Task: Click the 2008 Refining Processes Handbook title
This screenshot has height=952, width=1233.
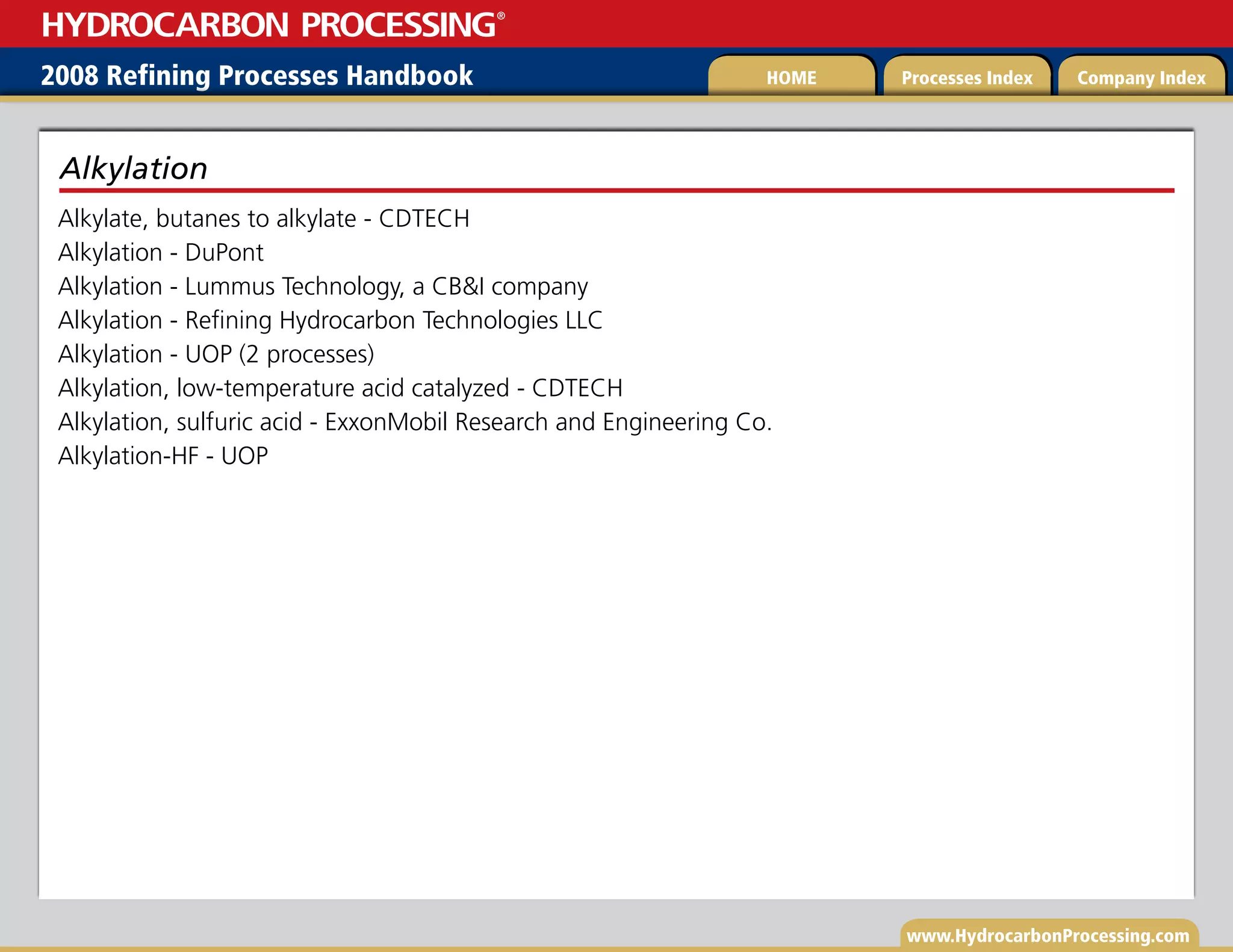Action: click(257, 75)
